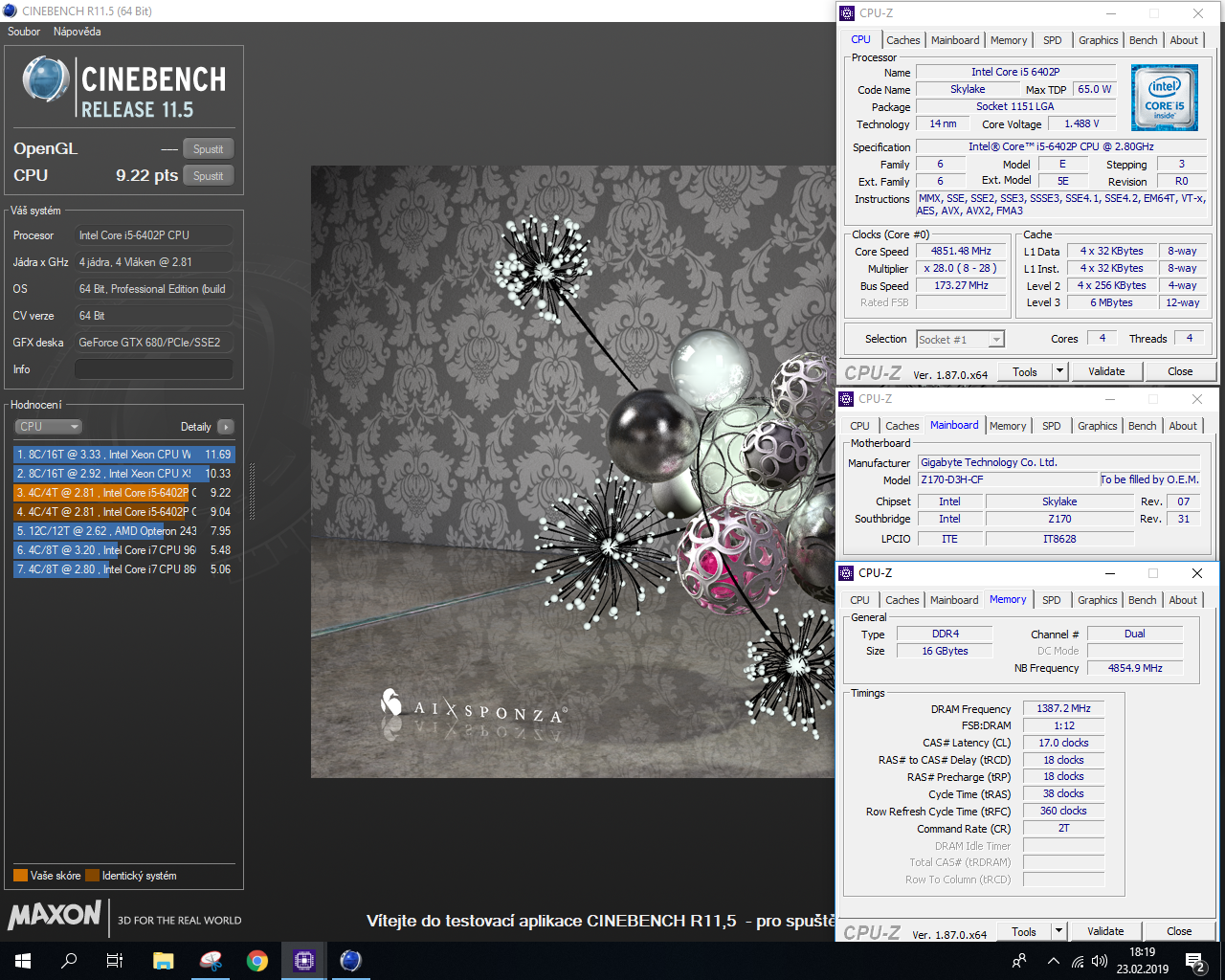
Task: Click the 'Vaše skóre' orange legend swatch
Action: pos(20,876)
